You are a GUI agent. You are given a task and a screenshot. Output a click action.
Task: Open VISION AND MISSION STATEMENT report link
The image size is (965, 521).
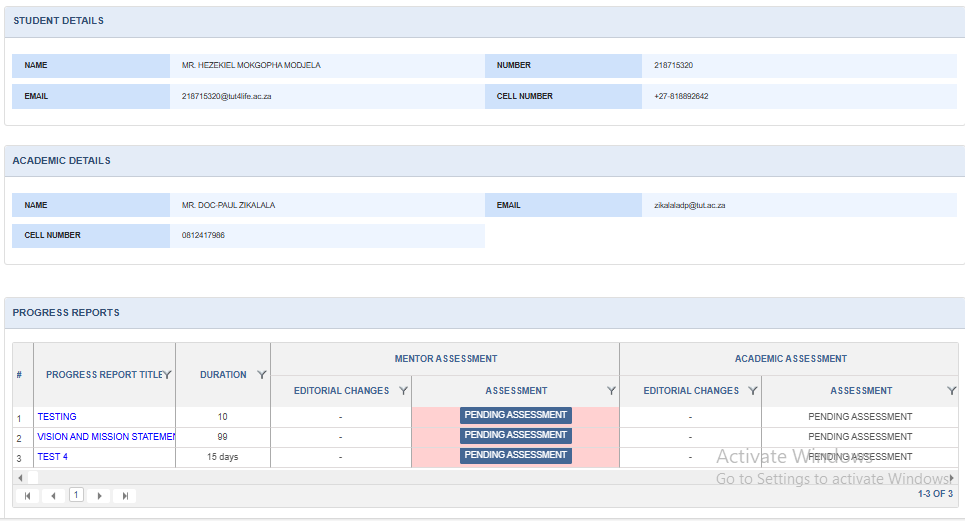click(106, 437)
